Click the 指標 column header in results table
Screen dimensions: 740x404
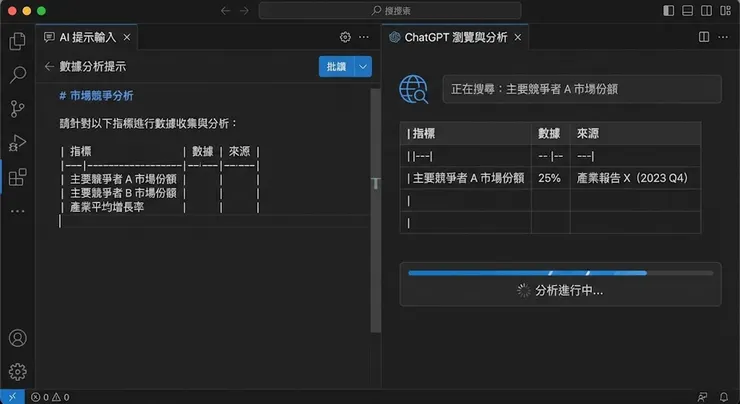click(x=465, y=134)
